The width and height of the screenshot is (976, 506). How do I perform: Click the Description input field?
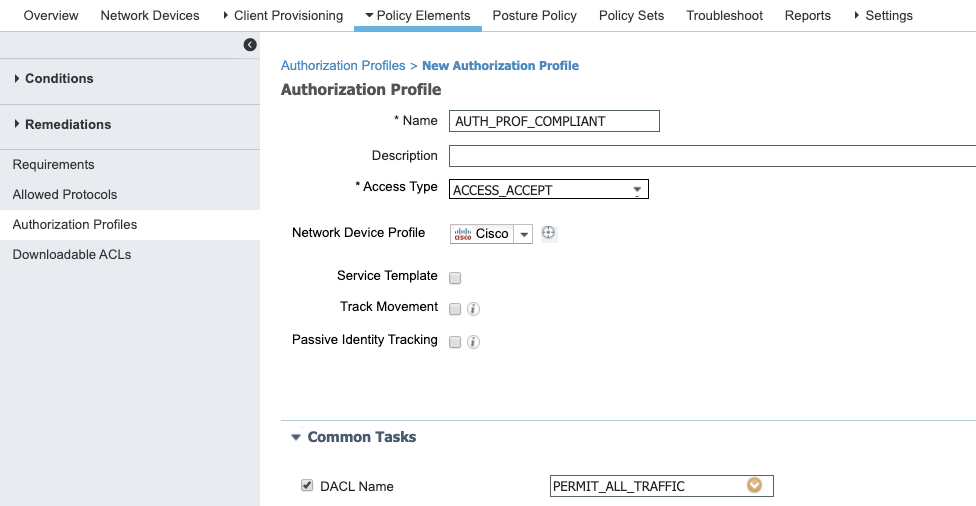tap(712, 156)
